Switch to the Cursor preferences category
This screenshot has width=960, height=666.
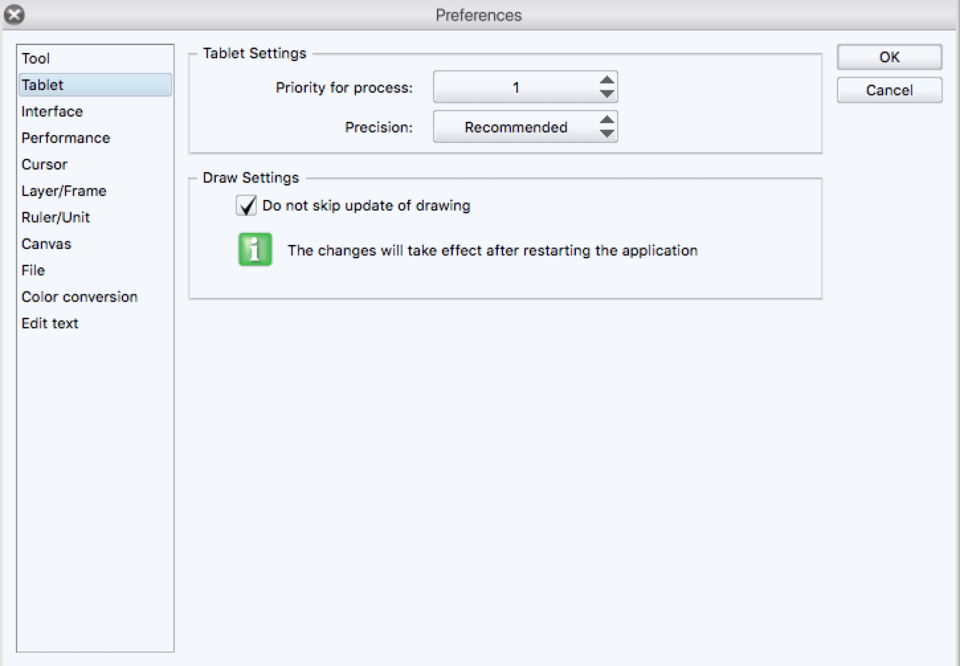tap(45, 165)
